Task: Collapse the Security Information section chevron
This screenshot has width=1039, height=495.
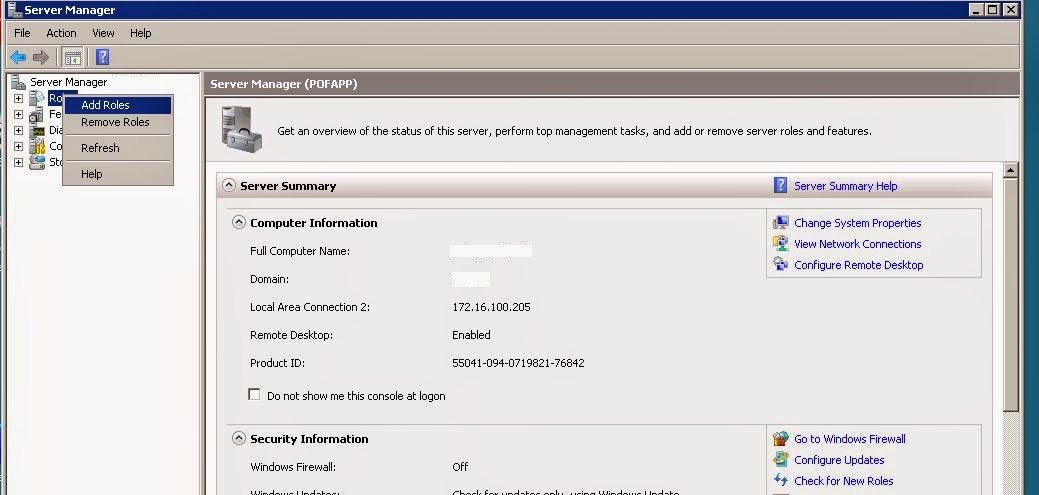Action: pos(239,439)
